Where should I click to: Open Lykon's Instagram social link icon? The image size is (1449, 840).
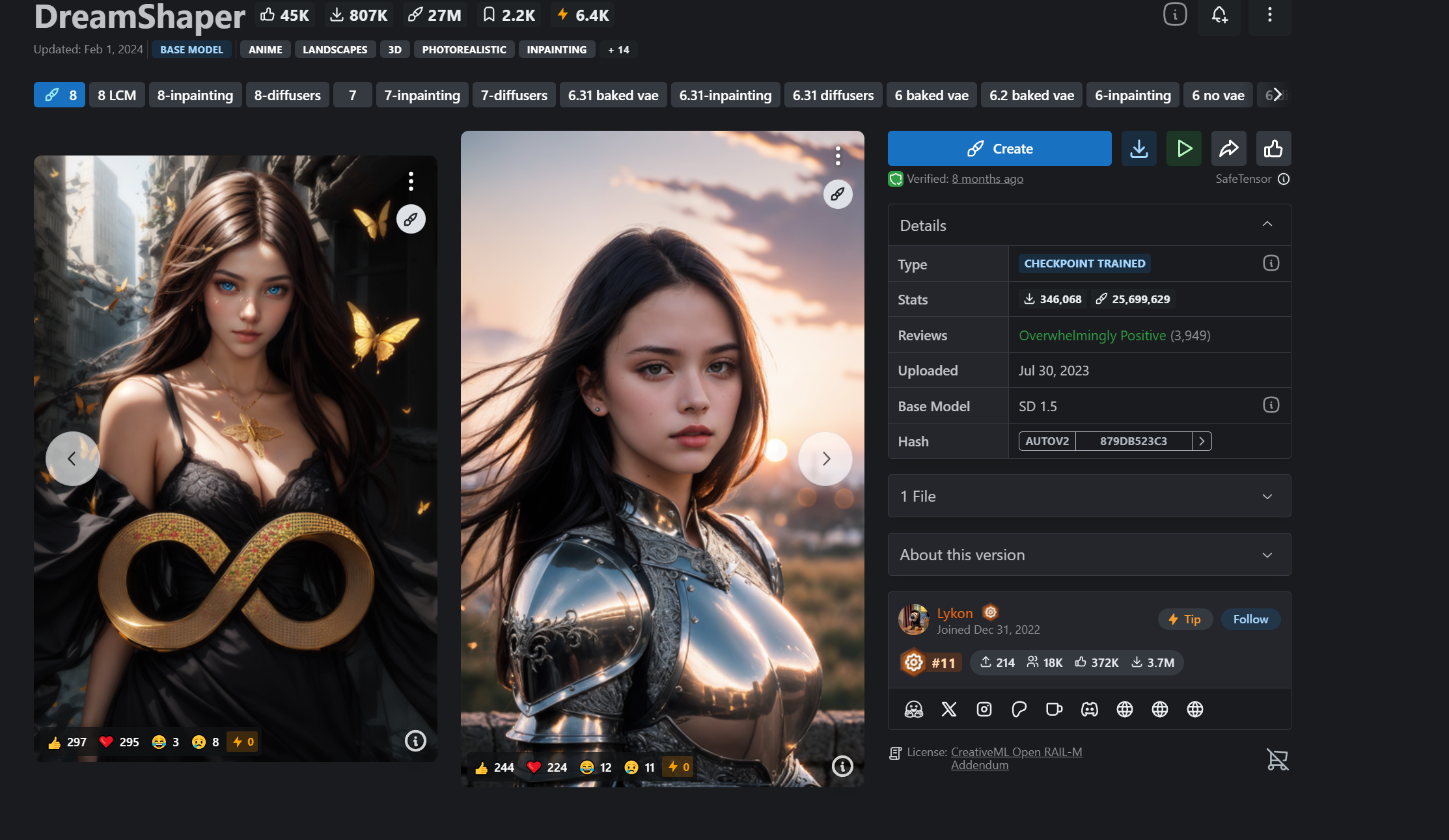point(984,709)
